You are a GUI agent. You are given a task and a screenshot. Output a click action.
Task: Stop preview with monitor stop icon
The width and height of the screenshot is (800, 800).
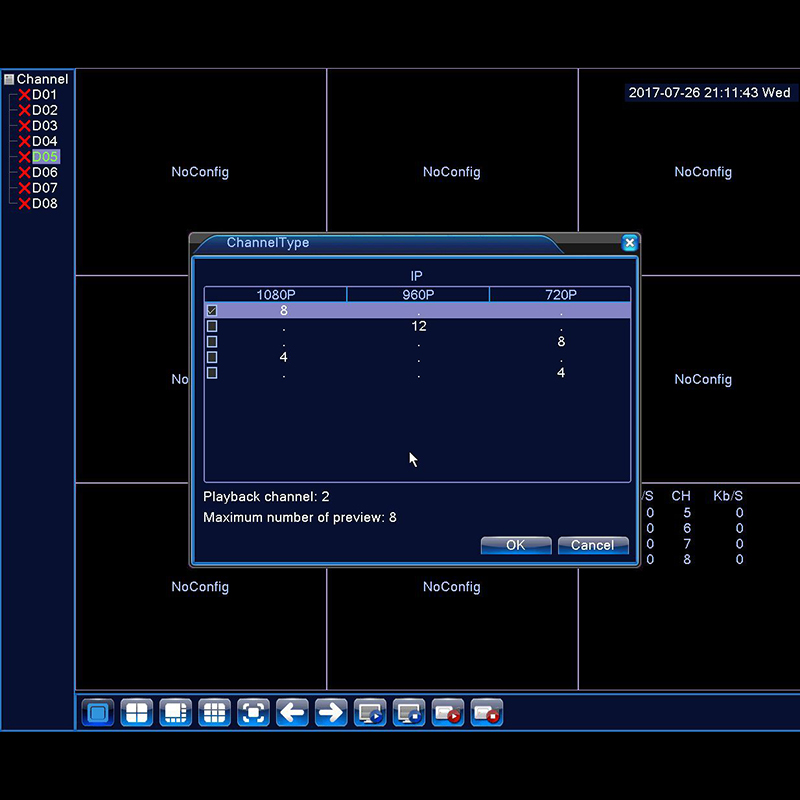409,713
